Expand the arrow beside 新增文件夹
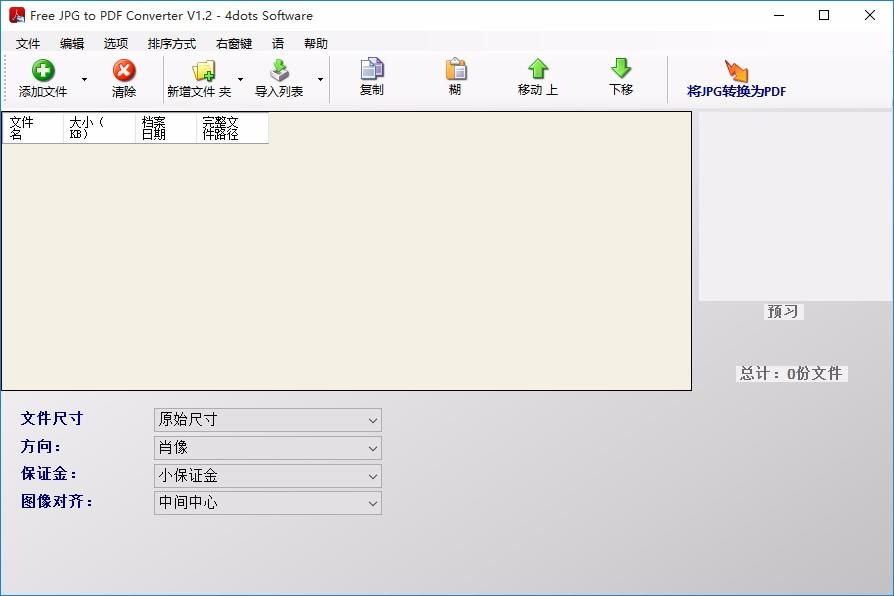This screenshot has width=894, height=596. [x=240, y=79]
